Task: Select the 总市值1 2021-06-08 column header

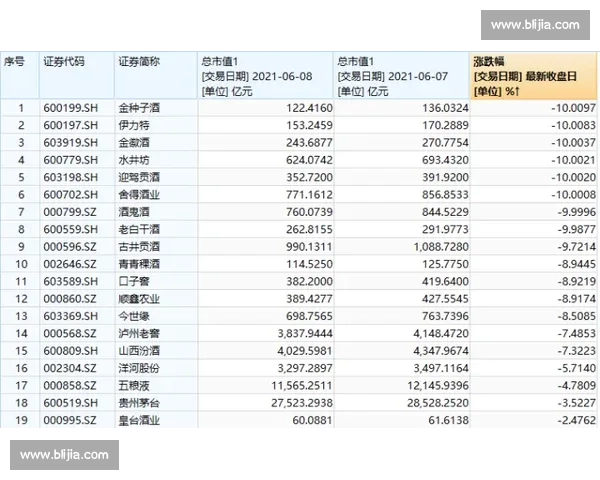Action: 266,76
